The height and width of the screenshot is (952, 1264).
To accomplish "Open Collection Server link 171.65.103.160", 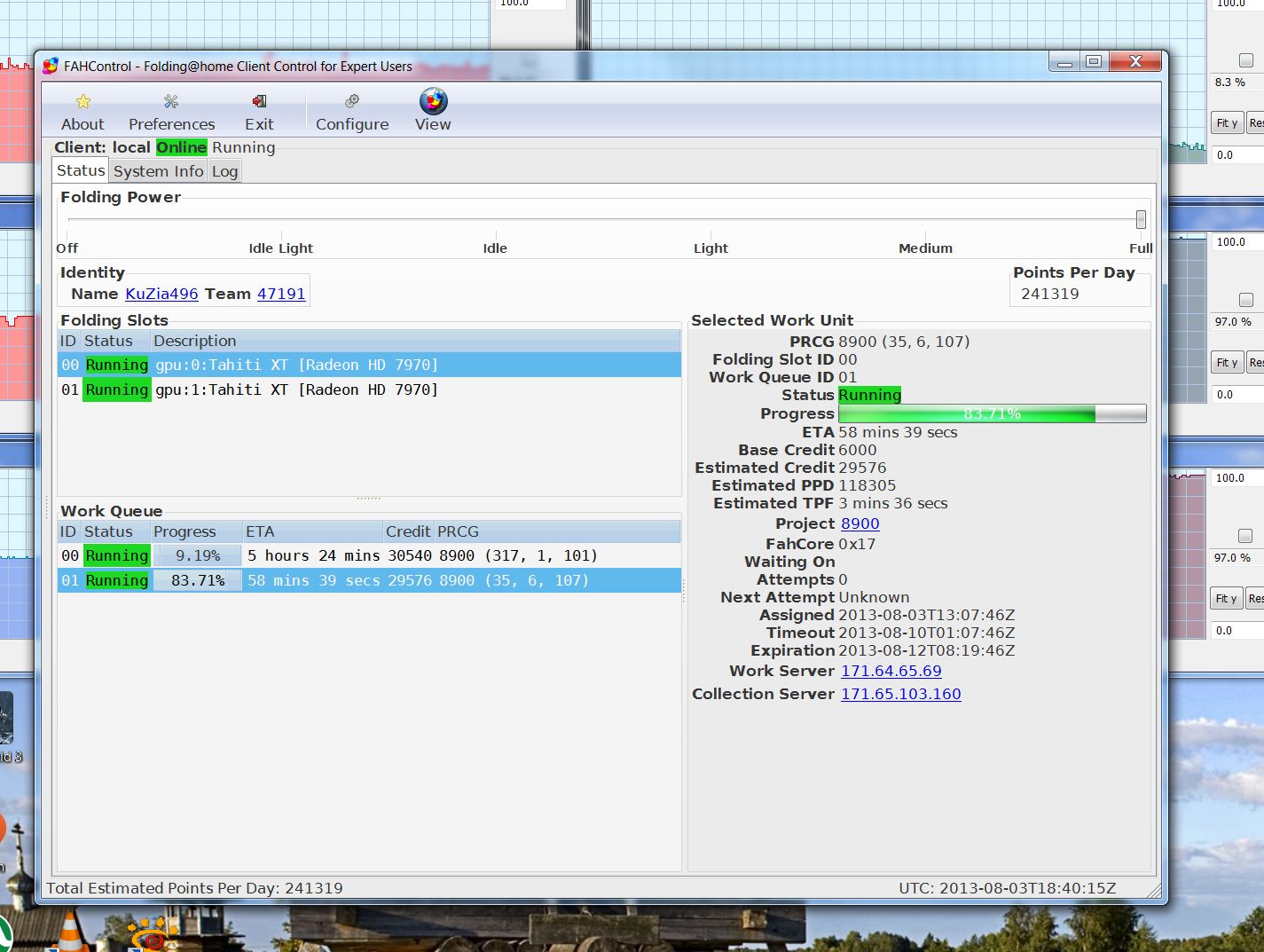I will coord(900,694).
